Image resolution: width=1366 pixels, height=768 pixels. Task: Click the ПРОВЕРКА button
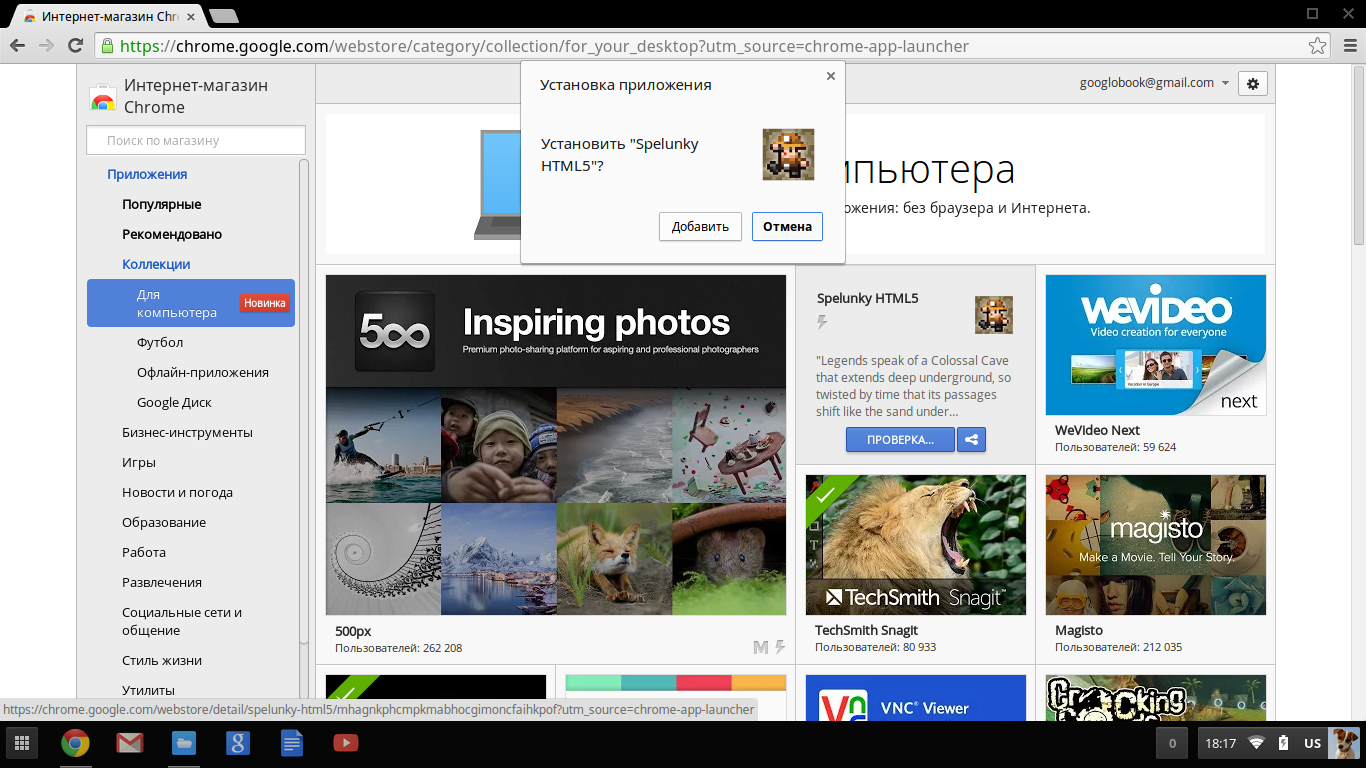pyautogui.click(x=900, y=439)
